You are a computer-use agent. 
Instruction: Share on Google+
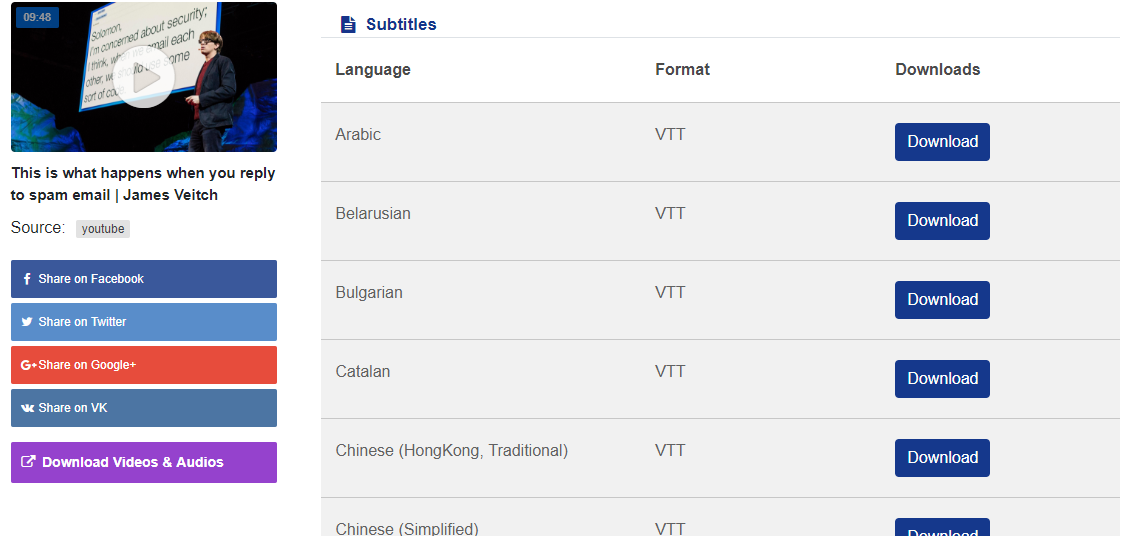(143, 365)
